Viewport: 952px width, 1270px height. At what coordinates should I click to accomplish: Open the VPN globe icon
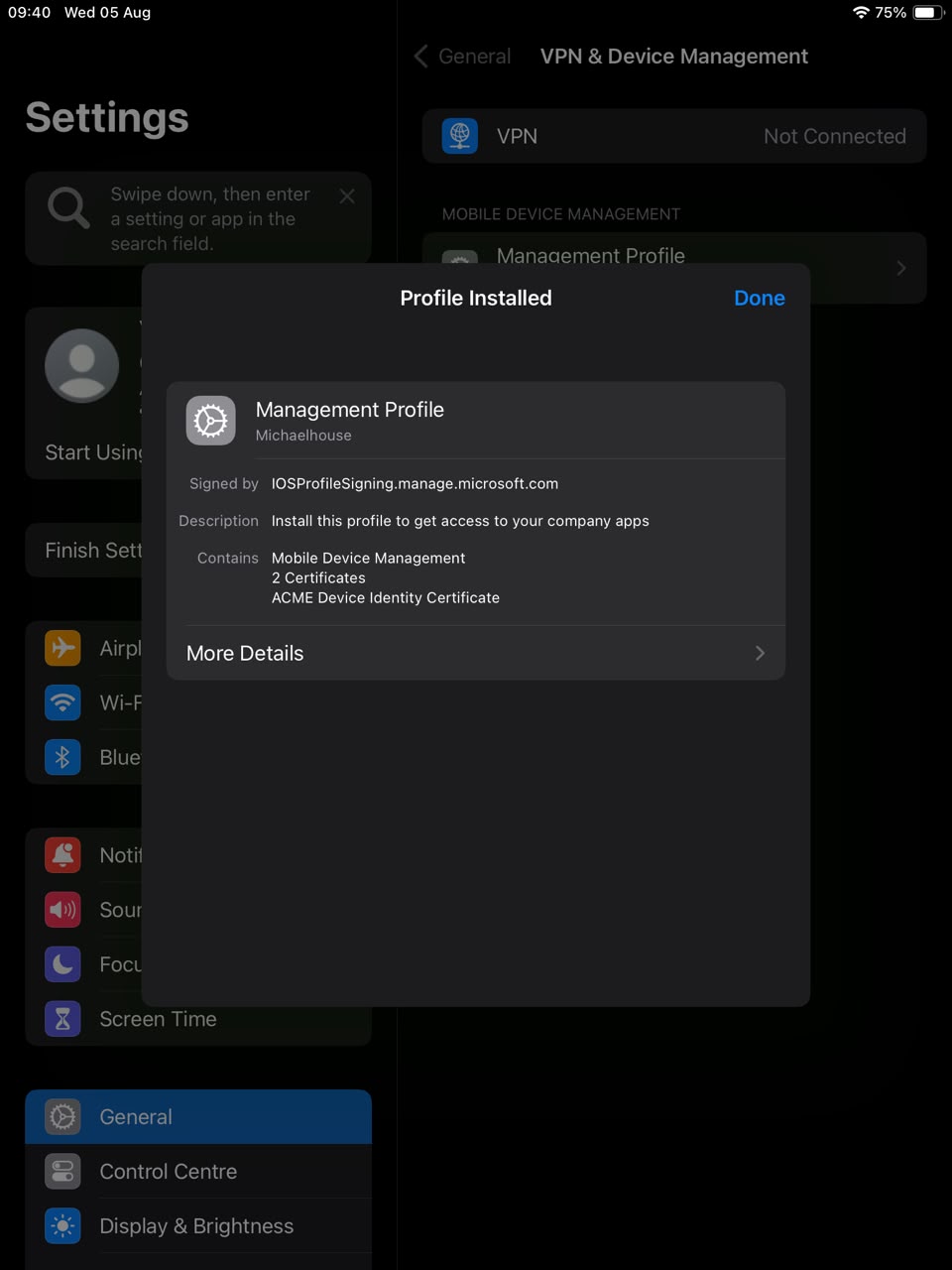[x=459, y=136]
